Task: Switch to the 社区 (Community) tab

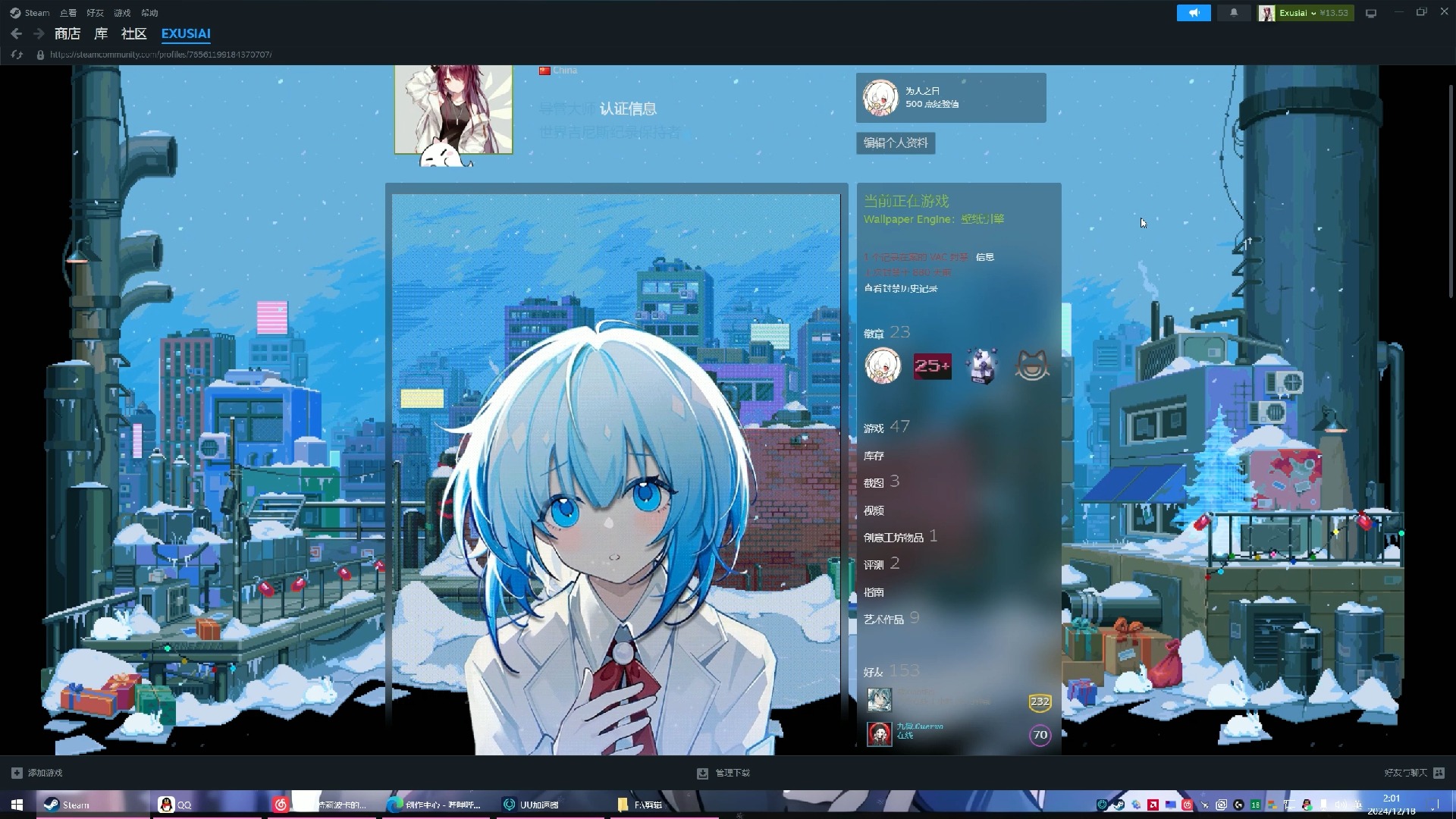Action: tap(133, 33)
